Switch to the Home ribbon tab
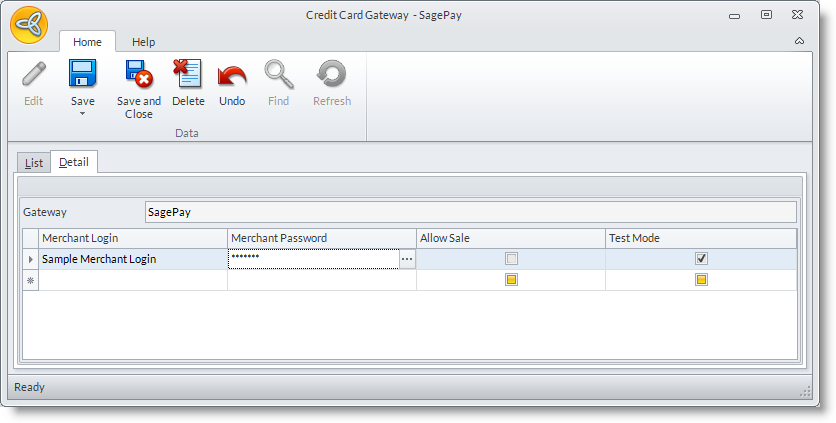This screenshot has width=836, height=423. [x=87, y=42]
